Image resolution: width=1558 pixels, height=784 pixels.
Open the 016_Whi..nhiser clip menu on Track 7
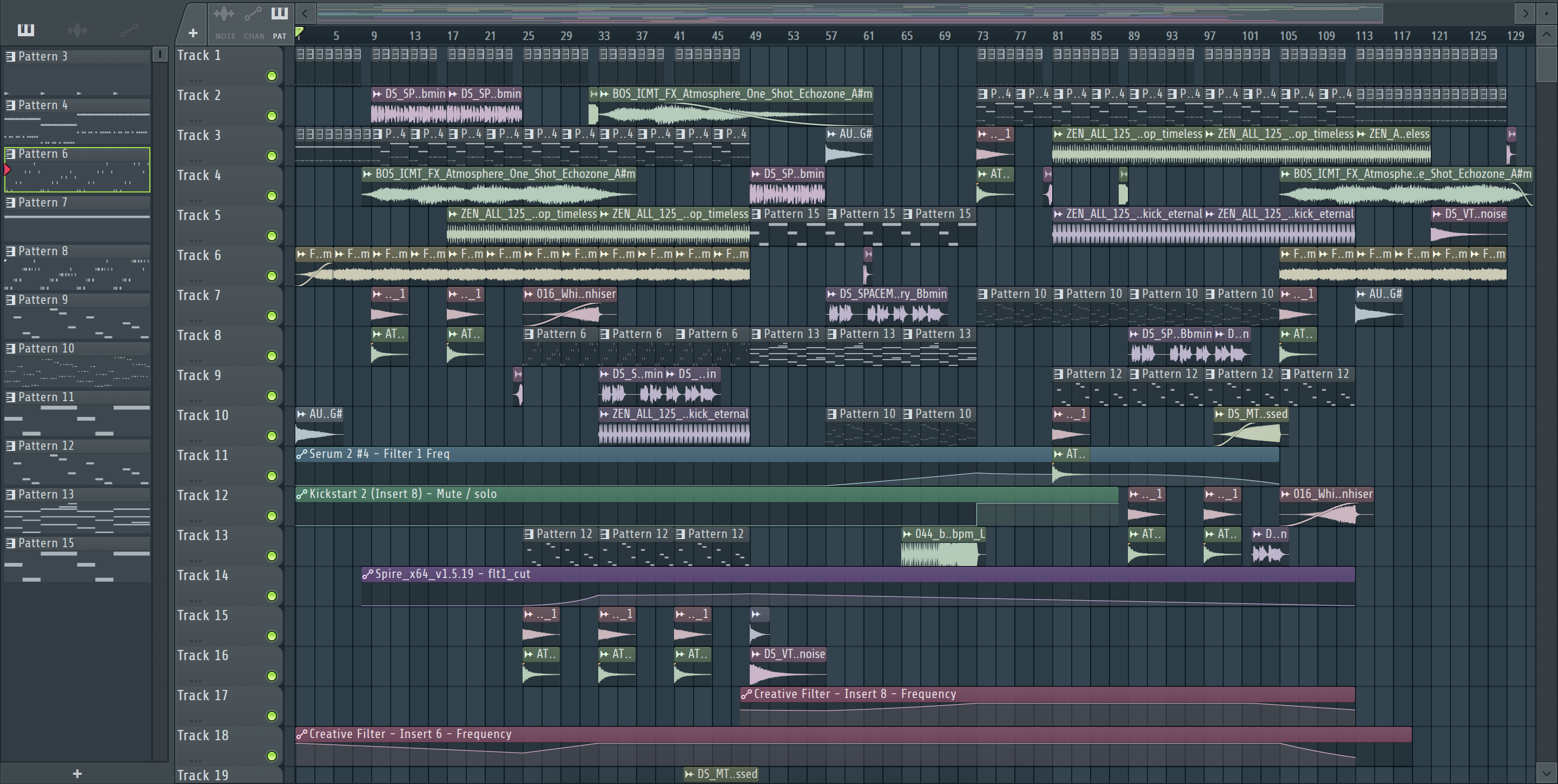pyautogui.click(x=529, y=294)
